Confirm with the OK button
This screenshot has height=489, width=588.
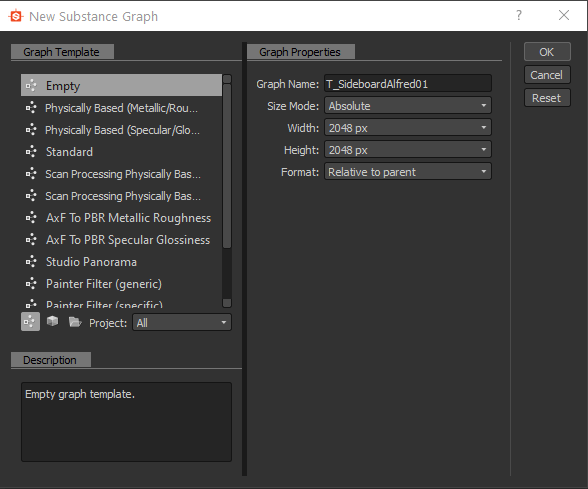pyautogui.click(x=547, y=52)
